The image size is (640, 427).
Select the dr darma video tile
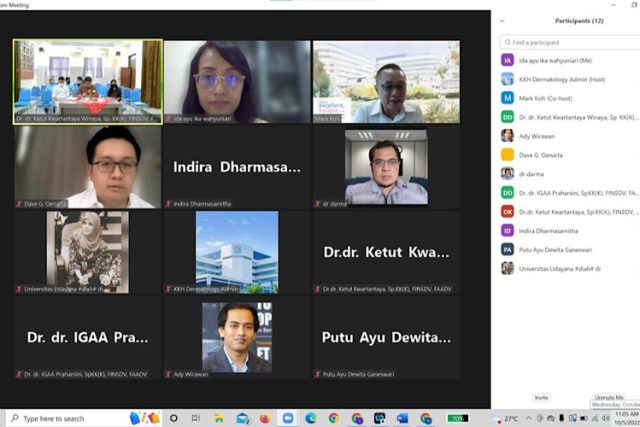pyautogui.click(x=386, y=167)
